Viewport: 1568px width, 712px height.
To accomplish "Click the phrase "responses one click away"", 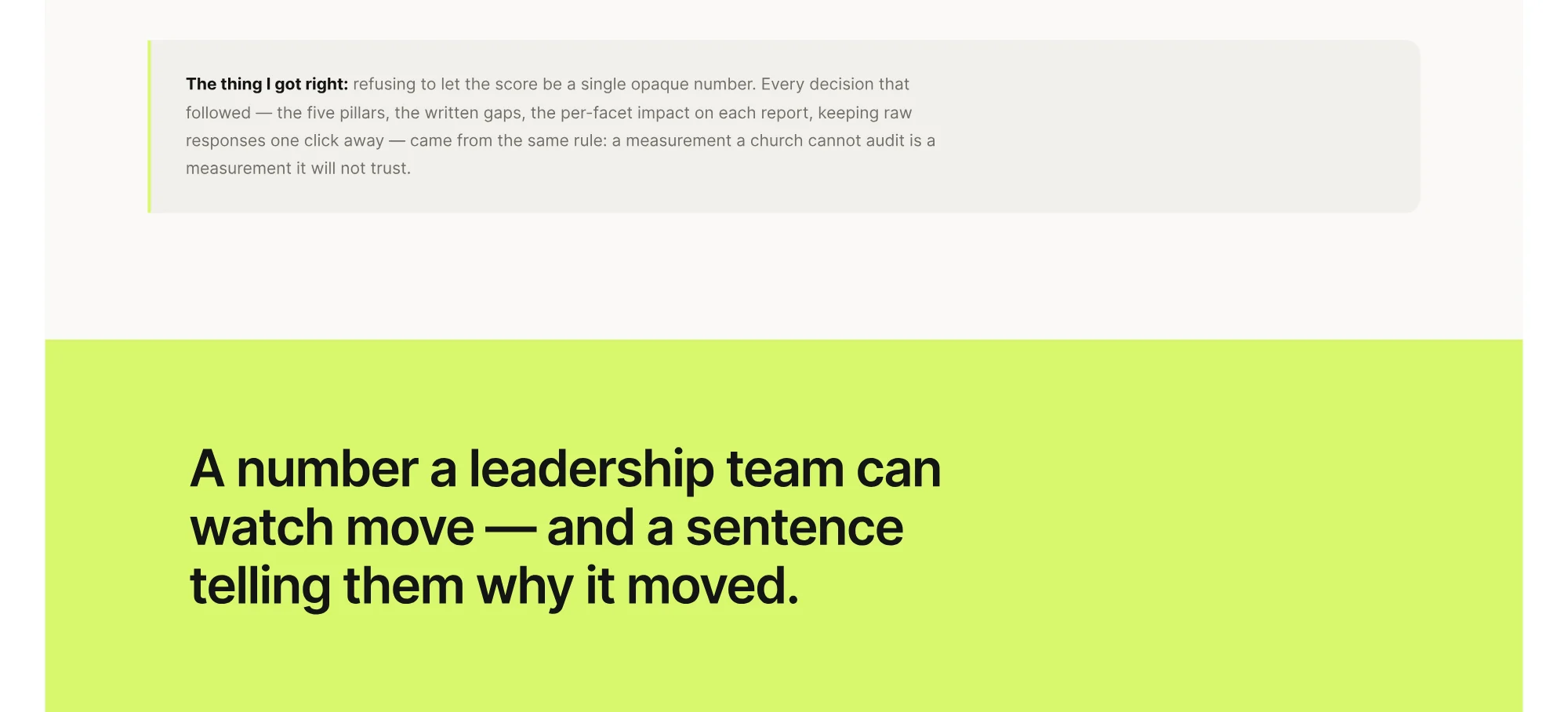I will pyautogui.click(x=285, y=141).
